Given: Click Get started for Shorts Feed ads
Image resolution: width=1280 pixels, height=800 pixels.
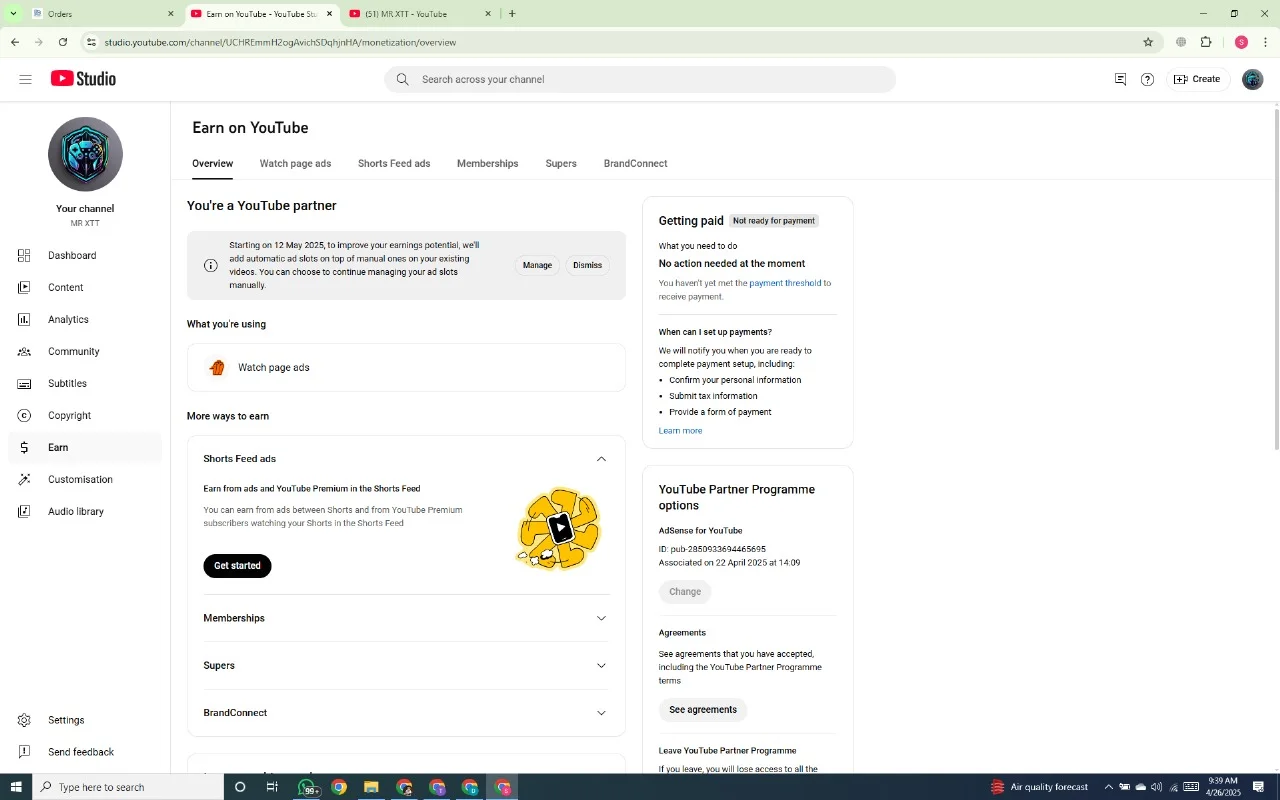Looking at the screenshot, I should 237,566.
